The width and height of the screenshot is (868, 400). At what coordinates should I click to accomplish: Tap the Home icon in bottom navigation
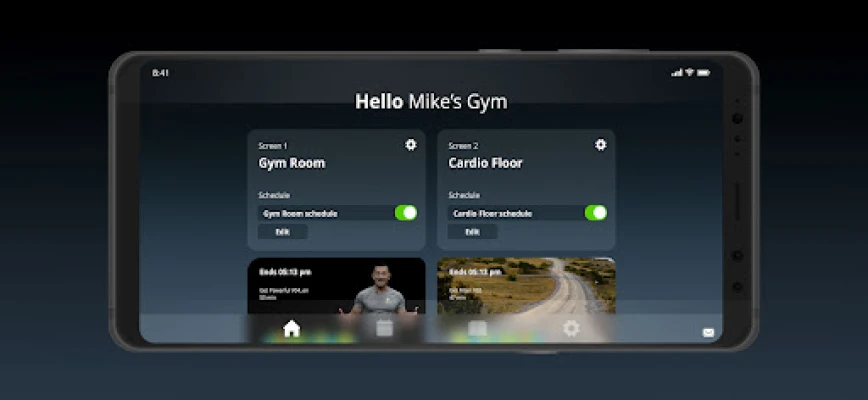click(292, 328)
